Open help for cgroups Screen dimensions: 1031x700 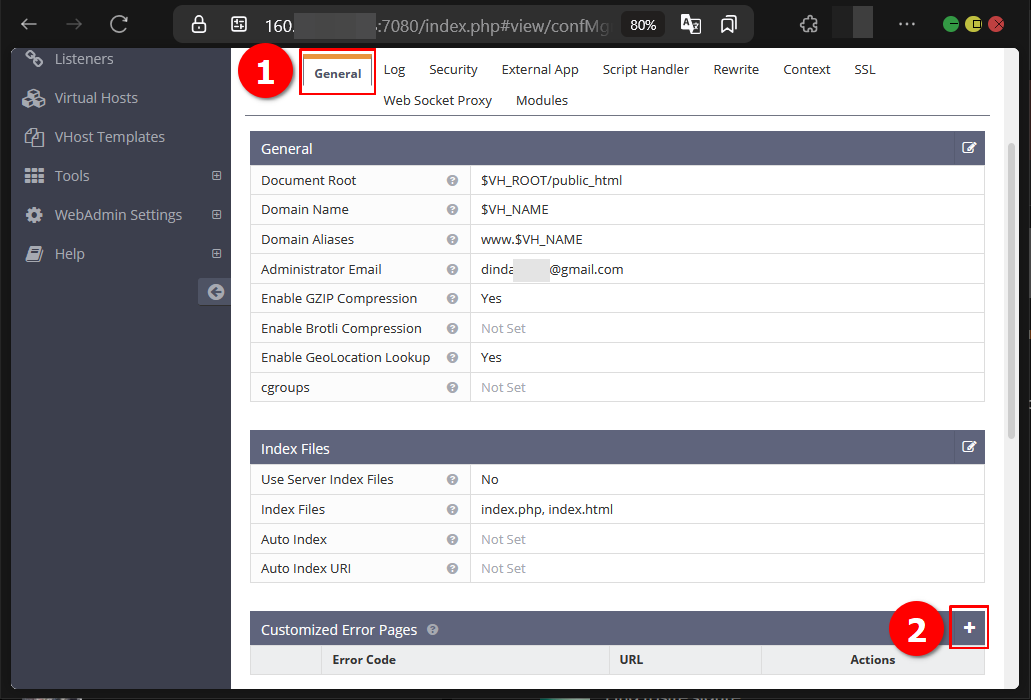coord(452,388)
